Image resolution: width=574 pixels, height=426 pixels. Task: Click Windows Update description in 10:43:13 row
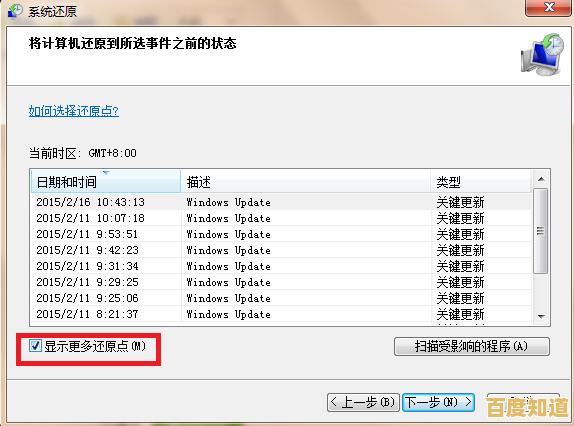[x=228, y=202]
